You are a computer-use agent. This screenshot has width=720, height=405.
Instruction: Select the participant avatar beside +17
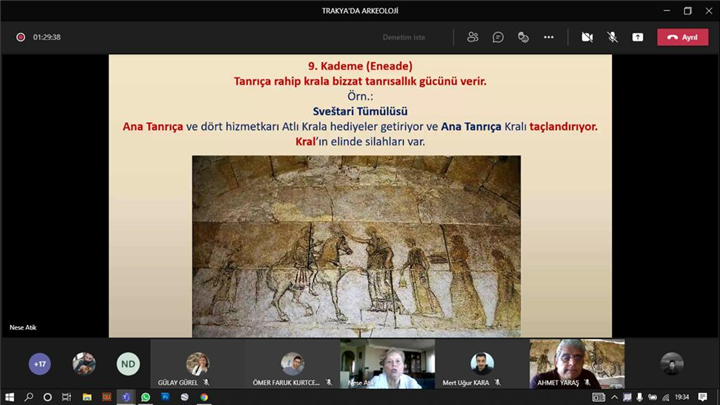[x=84, y=364]
